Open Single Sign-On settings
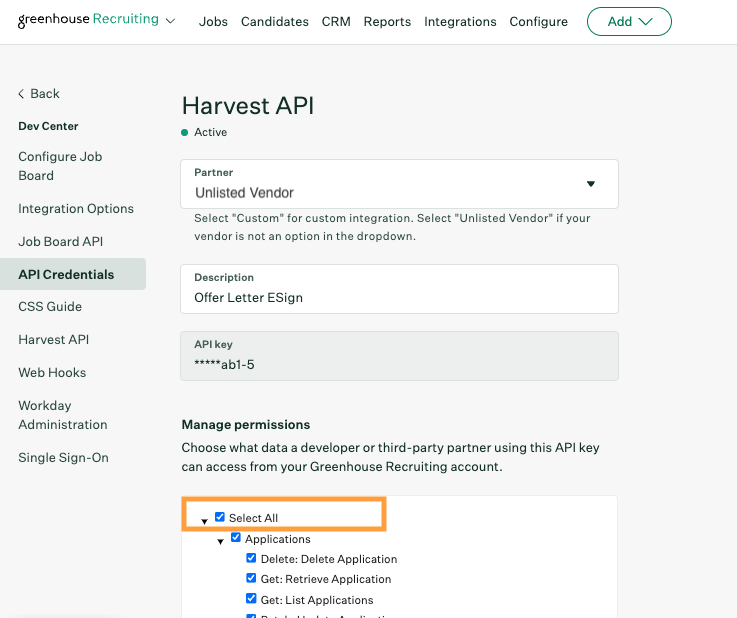737x618 pixels. coord(63,457)
